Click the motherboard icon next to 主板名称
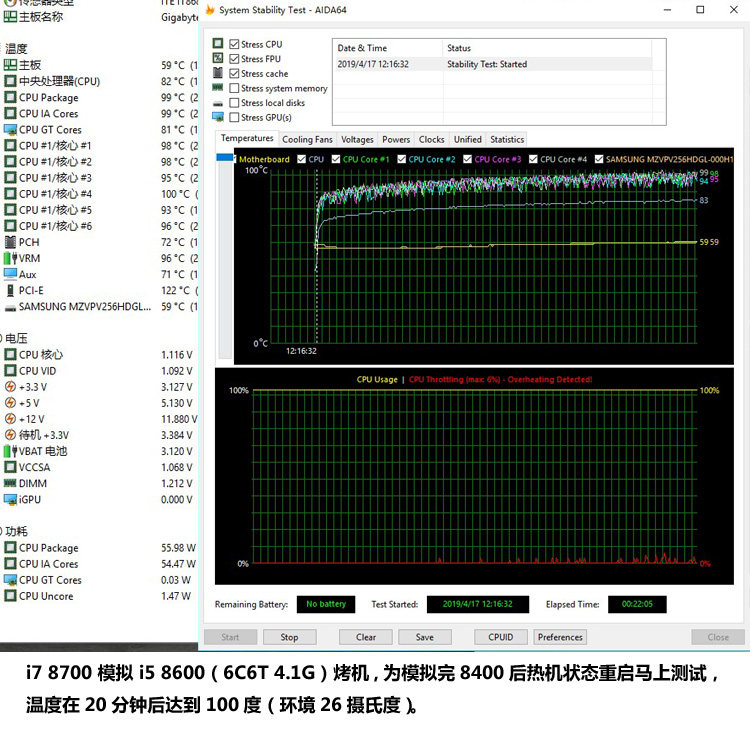 [x=10, y=17]
